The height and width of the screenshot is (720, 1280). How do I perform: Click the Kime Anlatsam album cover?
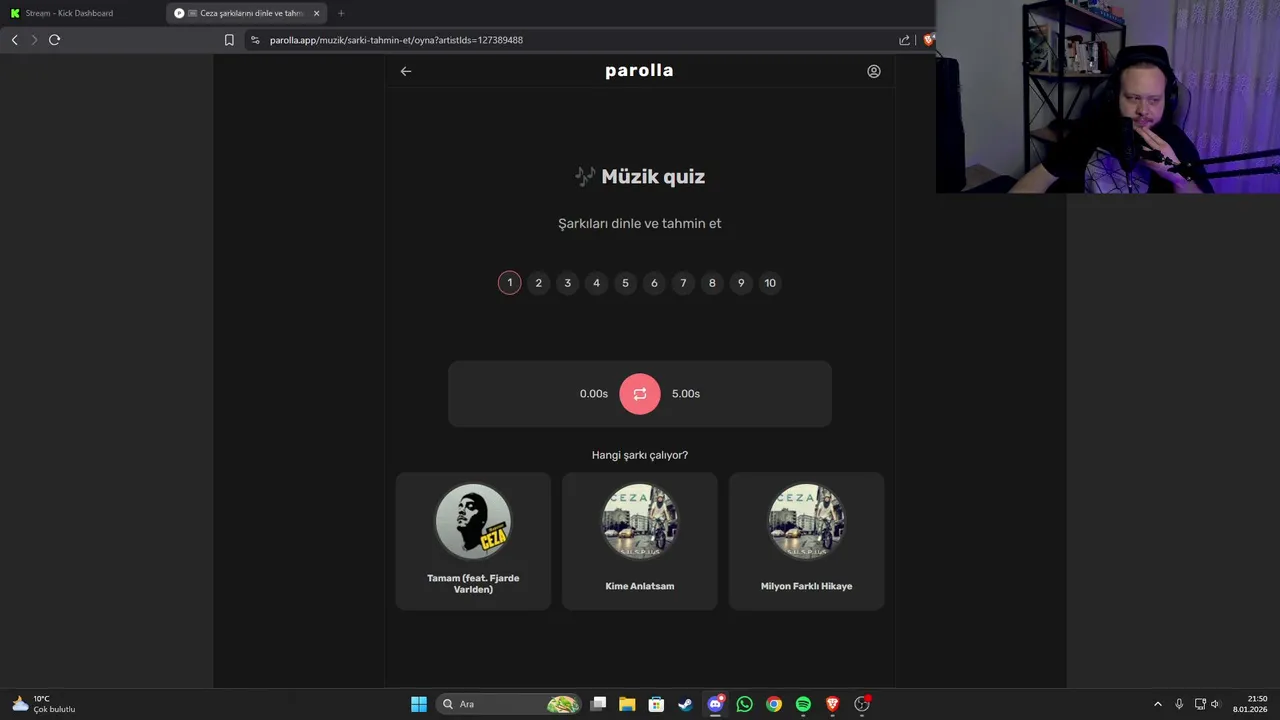(x=640, y=521)
